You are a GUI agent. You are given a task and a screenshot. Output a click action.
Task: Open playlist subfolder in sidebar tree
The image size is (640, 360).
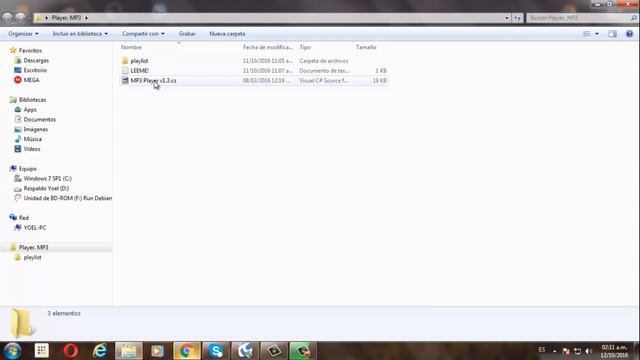[32, 257]
